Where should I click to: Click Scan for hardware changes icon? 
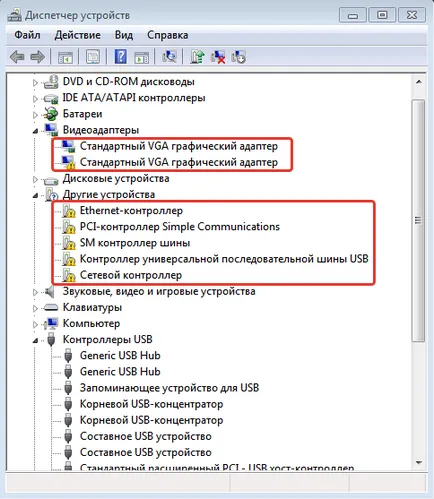(x=169, y=57)
